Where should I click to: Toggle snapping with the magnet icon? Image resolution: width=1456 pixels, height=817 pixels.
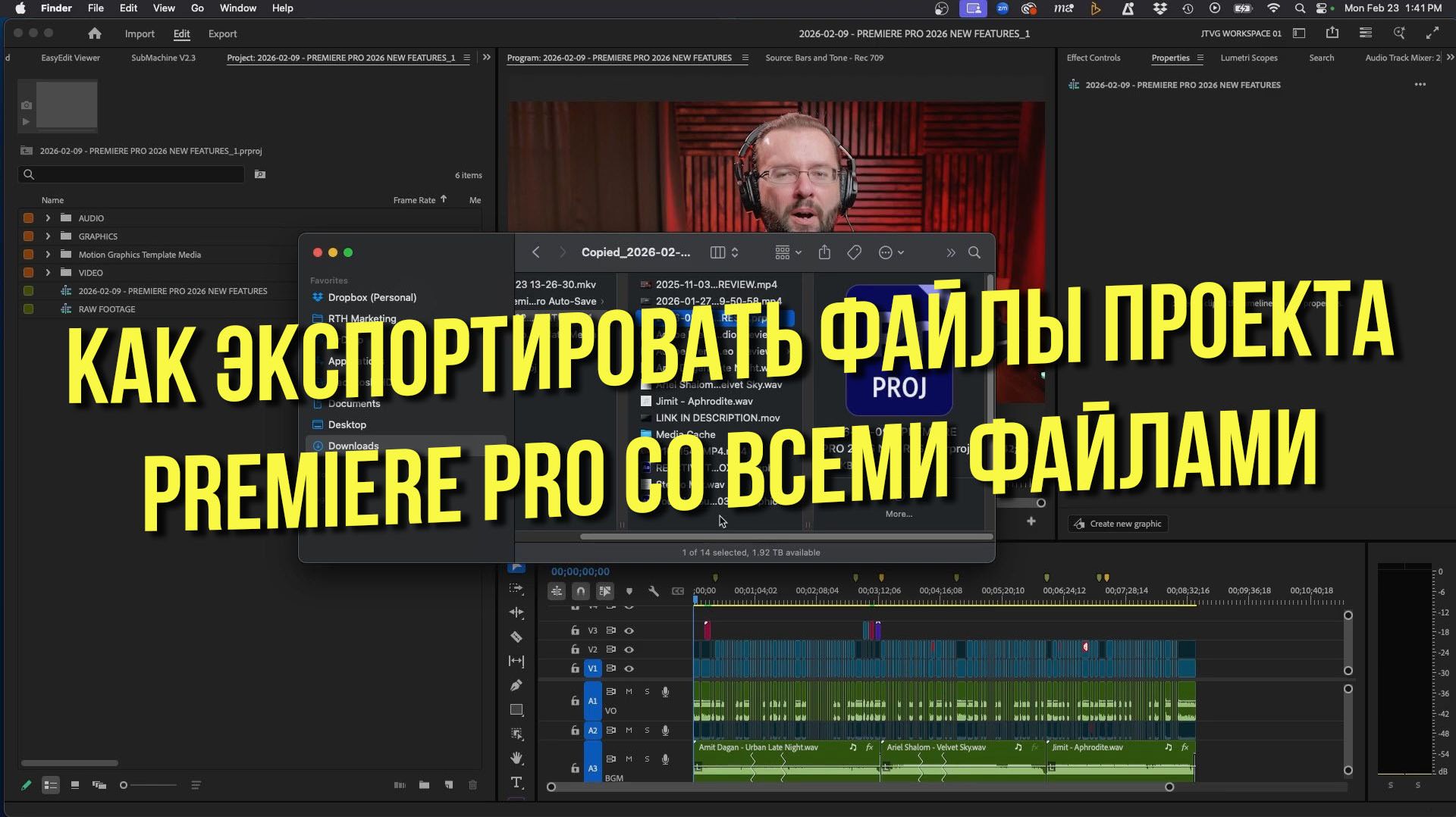(580, 590)
